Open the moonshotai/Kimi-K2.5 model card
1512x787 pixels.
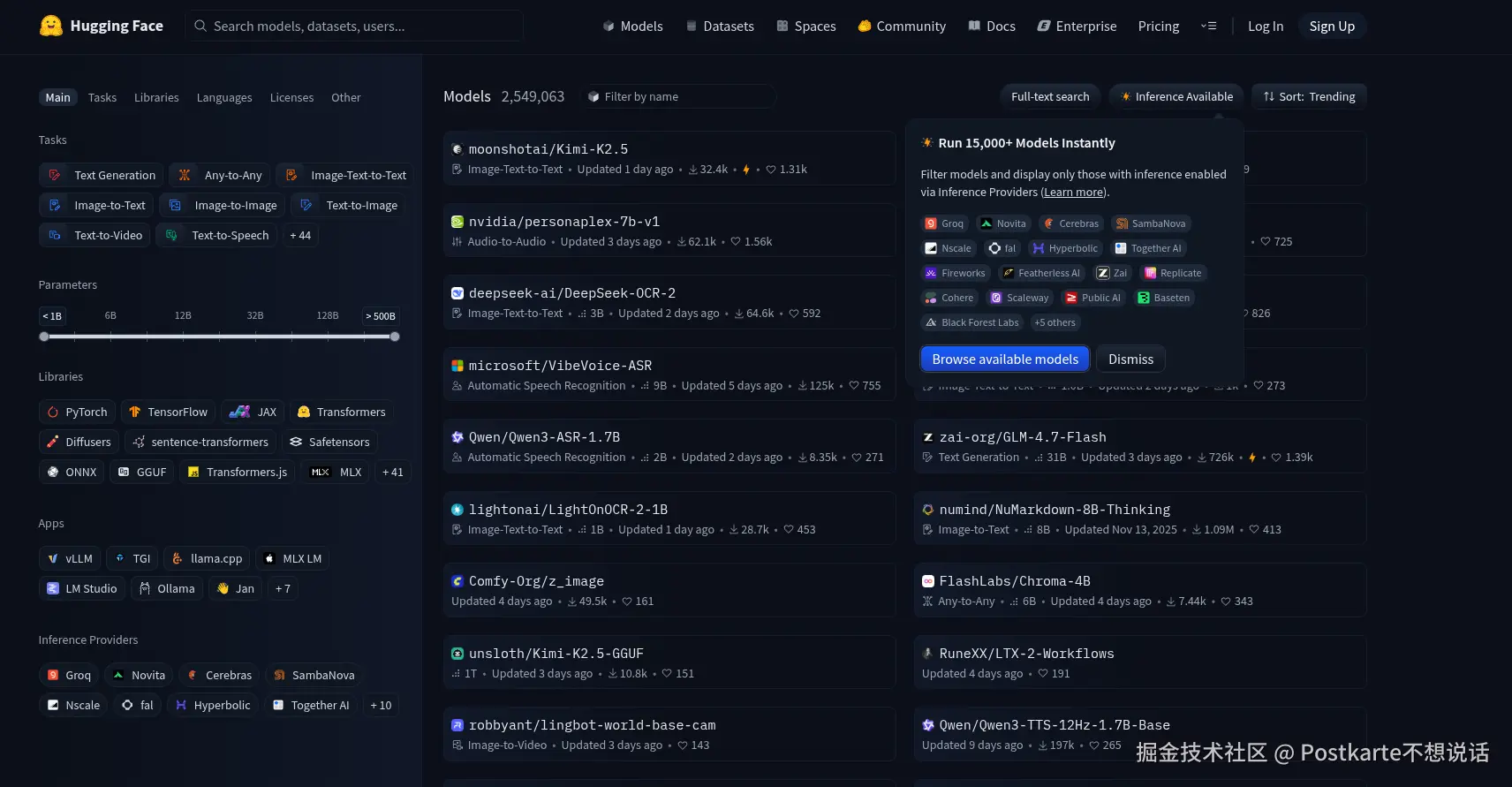[x=669, y=158]
